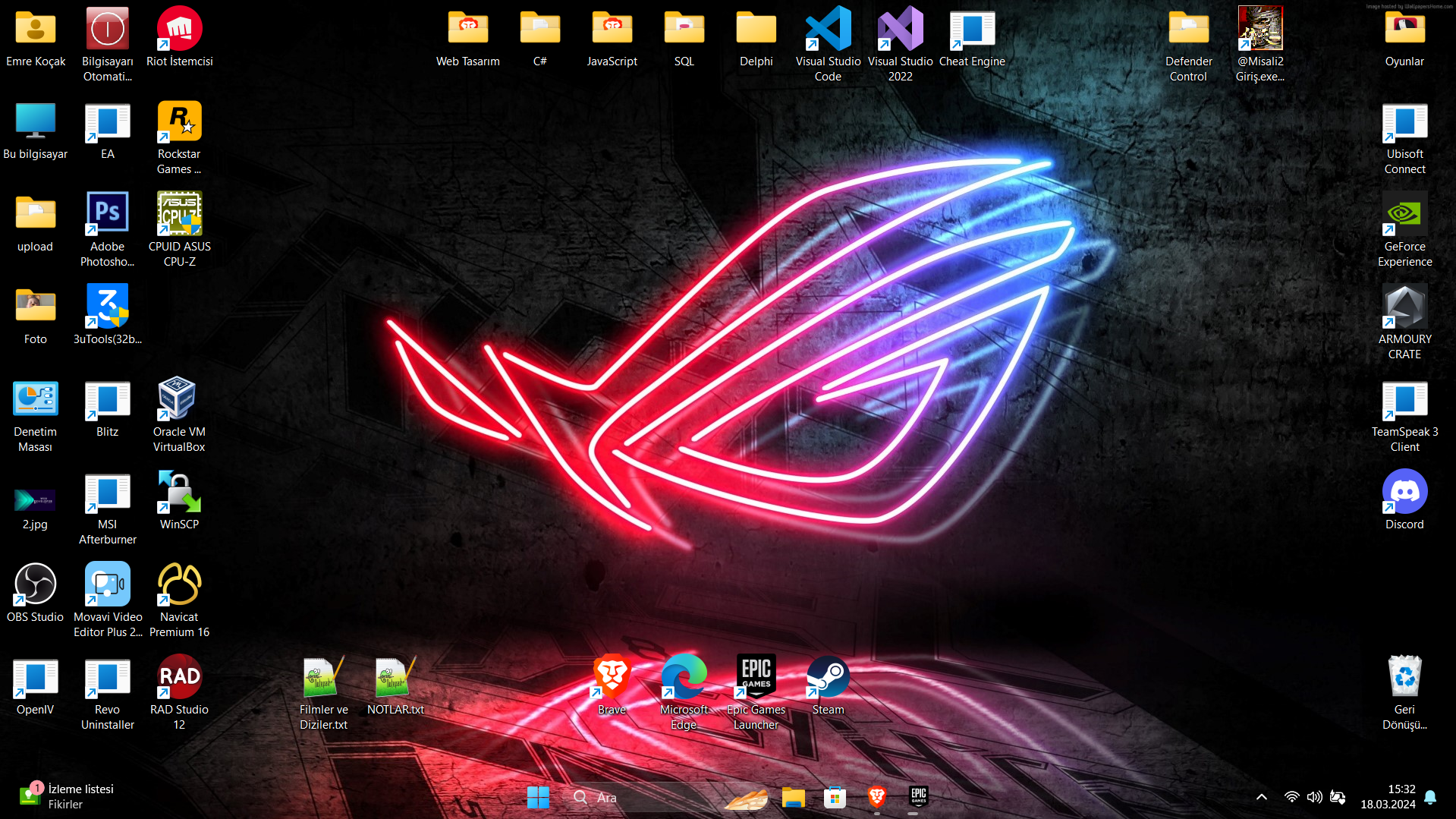Click the Denetim Masası icon
This screenshot has width=1456, height=819.
pos(36,416)
